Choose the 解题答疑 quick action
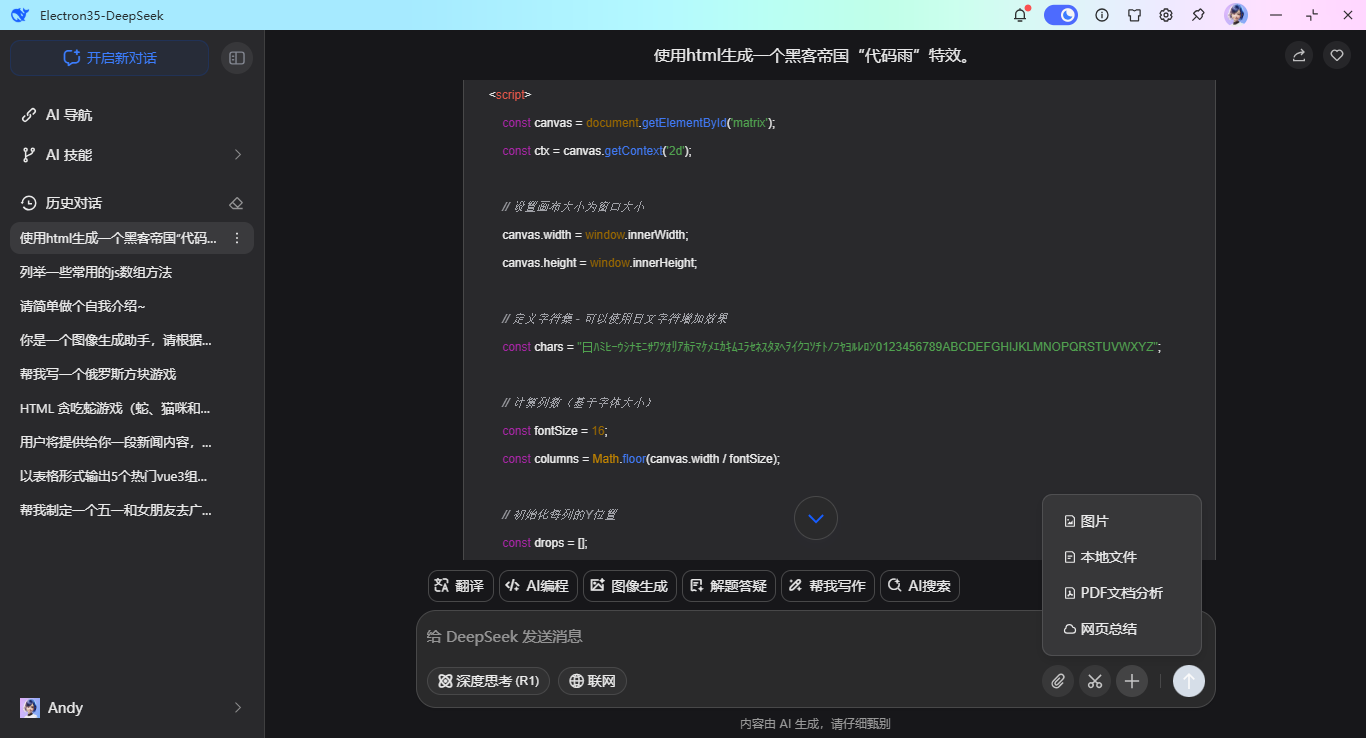The width and height of the screenshot is (1366, 738). (728, 586)
